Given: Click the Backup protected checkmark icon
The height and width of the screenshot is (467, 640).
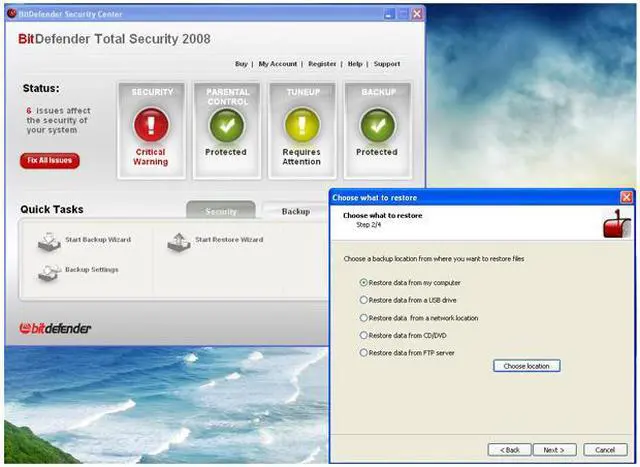Looking at the screenshot, I should pos(377,125).
